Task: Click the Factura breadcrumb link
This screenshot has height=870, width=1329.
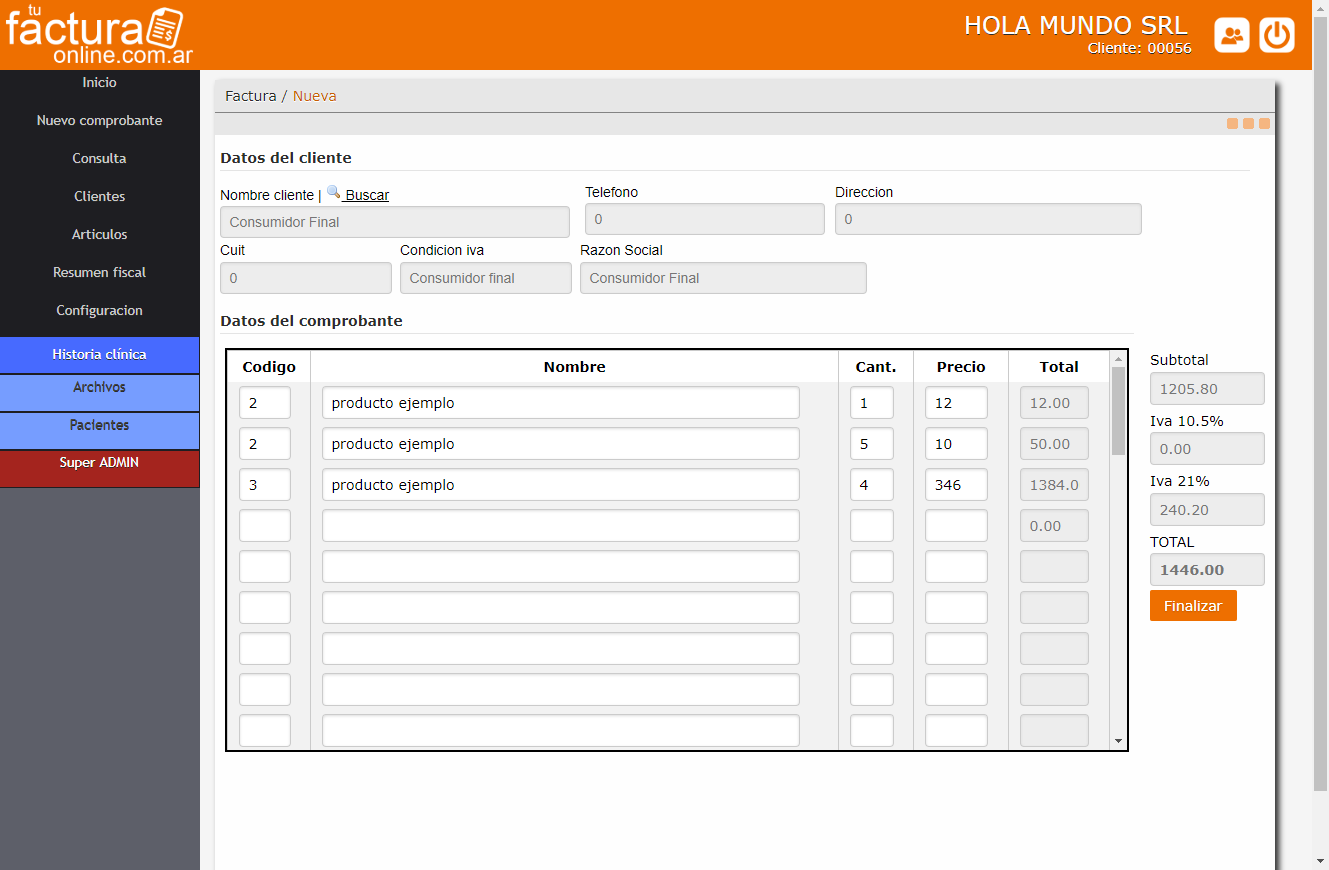Action: 250,96
